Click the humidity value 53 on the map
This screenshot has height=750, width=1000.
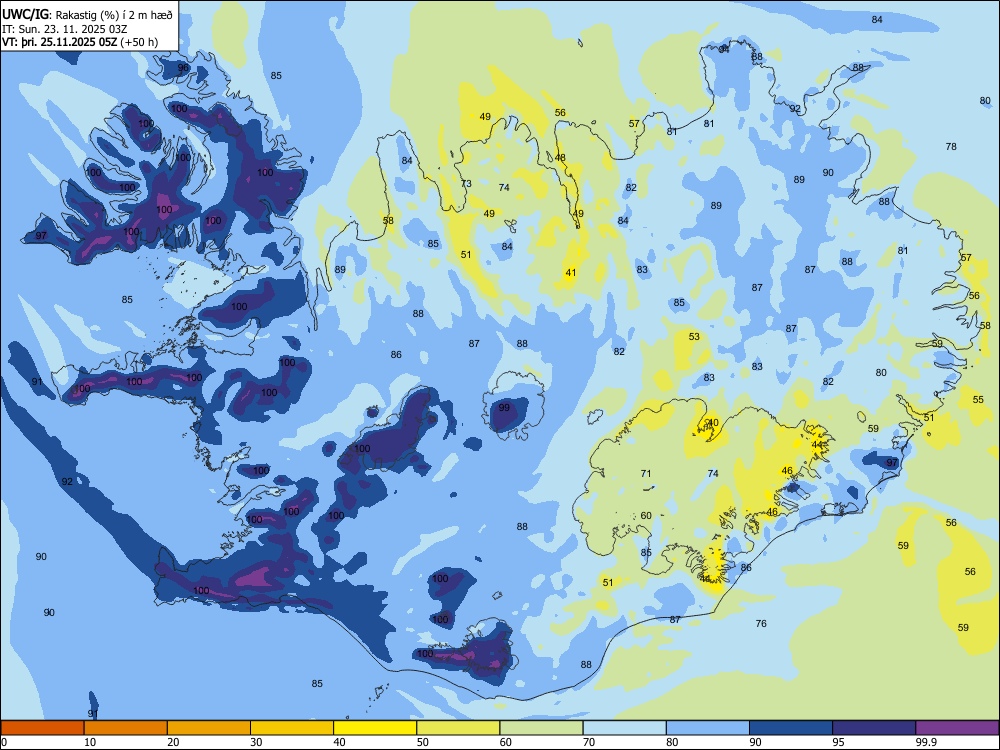pyautogui.click(x=694, y=336)
